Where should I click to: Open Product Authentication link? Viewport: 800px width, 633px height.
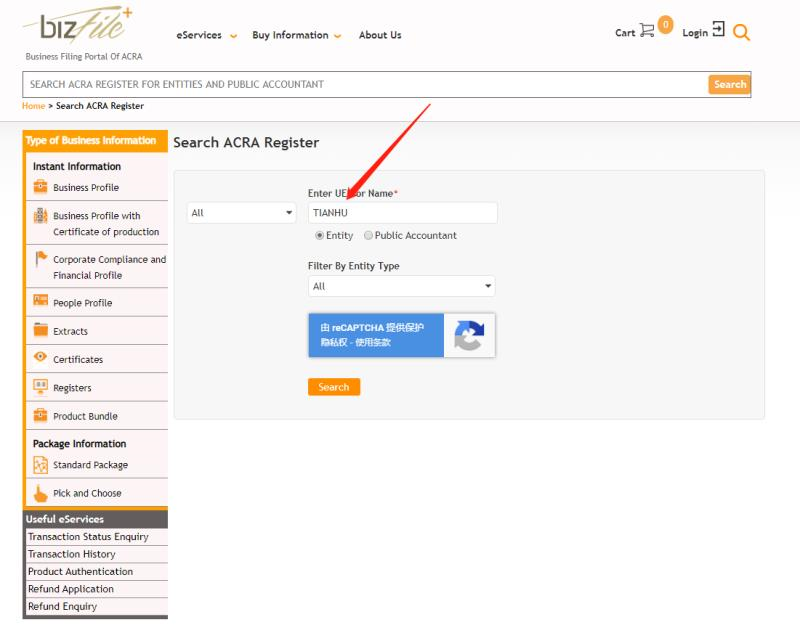(80, 571)
